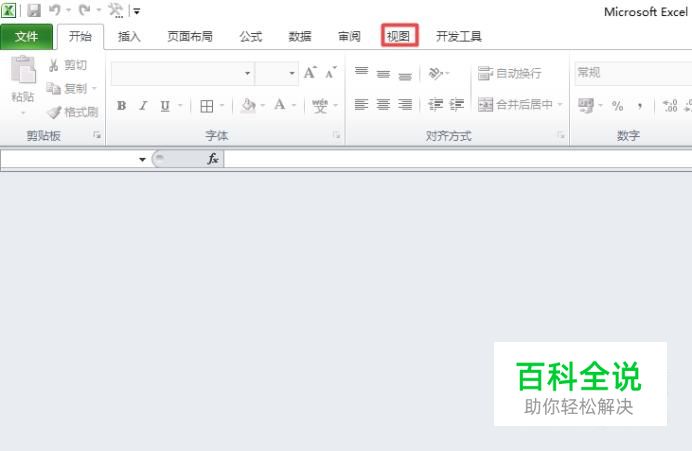Open the font size dropdown
The height and width of the screenshot is (451, 692).
point(292,73)
